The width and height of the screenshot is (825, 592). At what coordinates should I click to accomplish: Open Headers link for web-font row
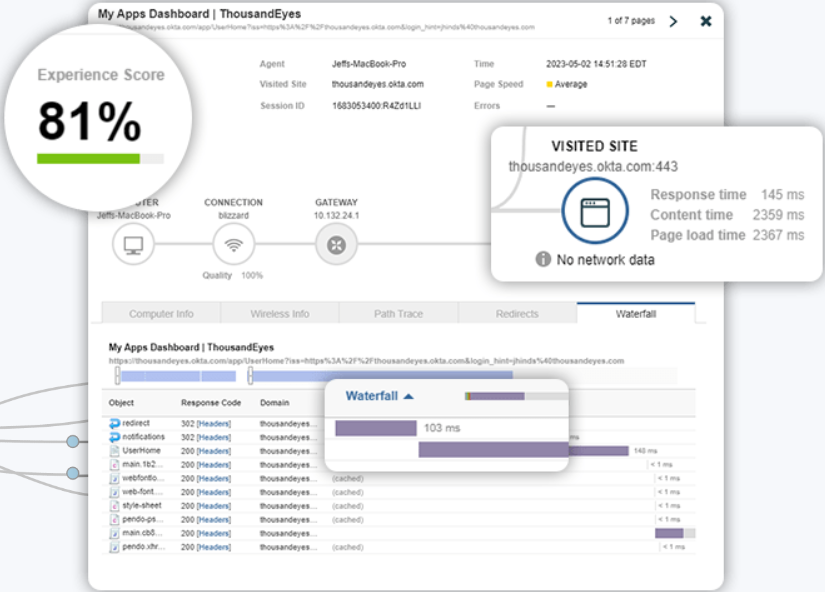[214, 492]
